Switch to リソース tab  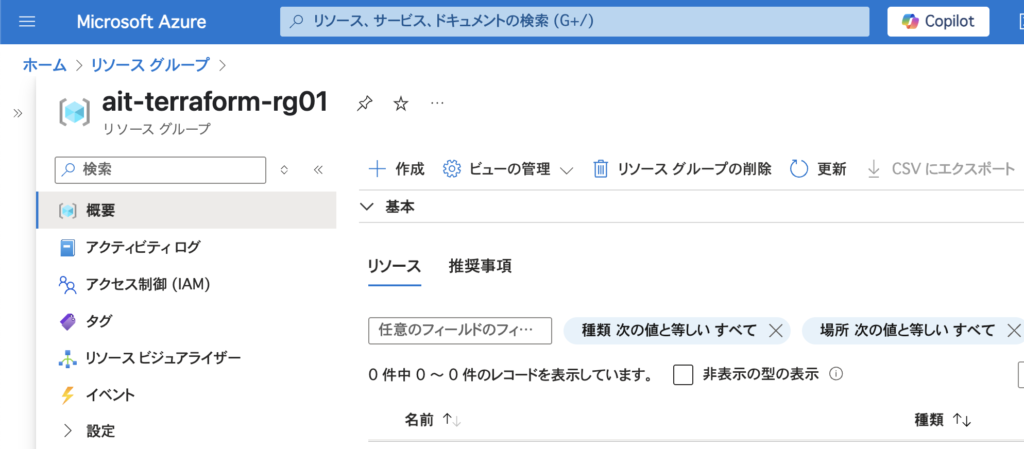(394, 266)
